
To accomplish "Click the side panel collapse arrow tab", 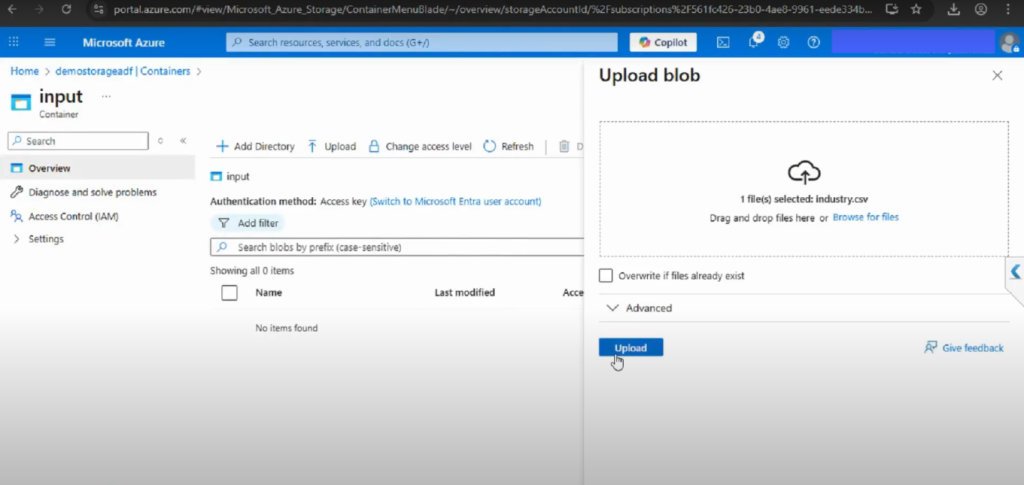I will pos(1015,272).
